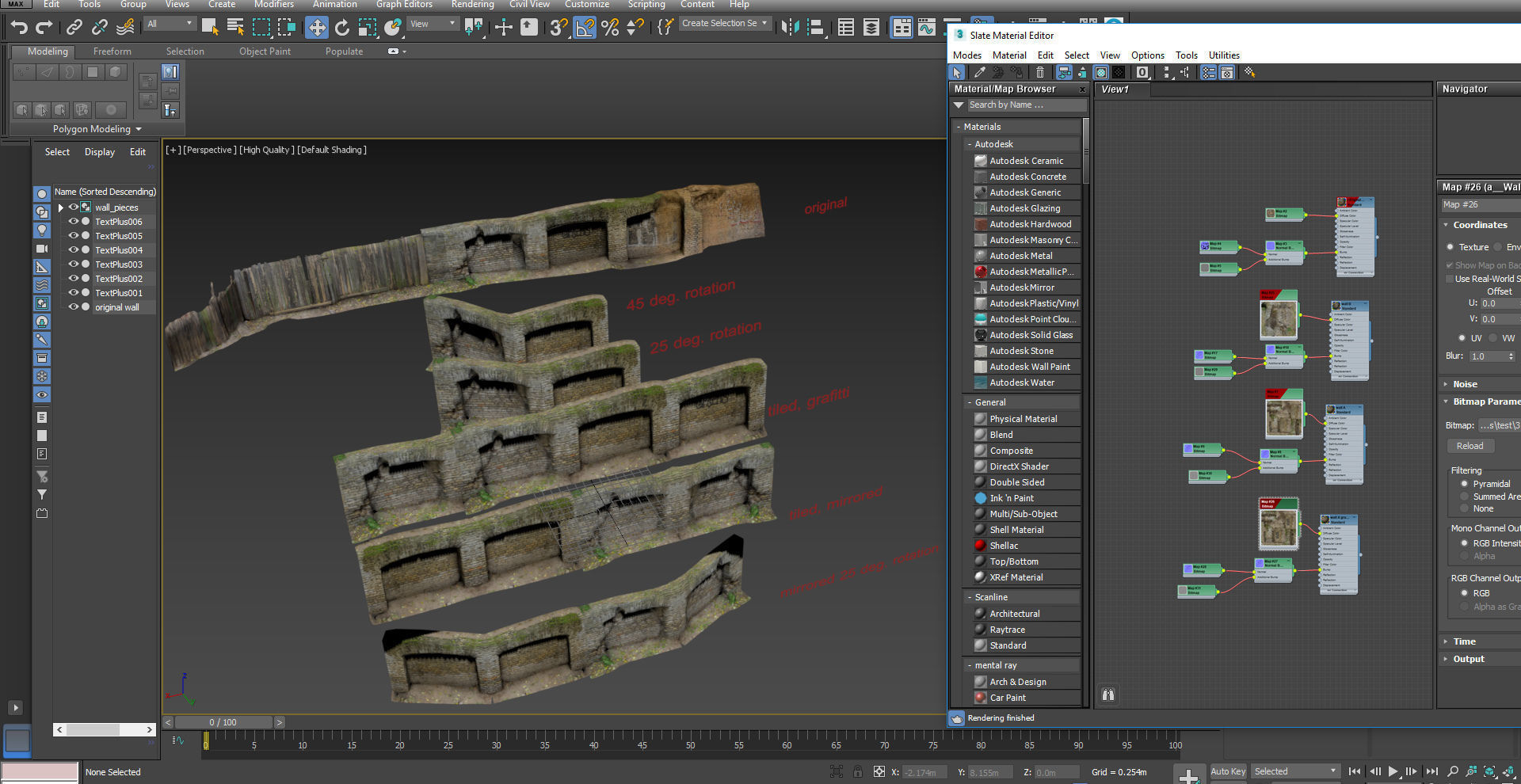The image size is (1521, 784).
Task: Open the Curve Editor icon
Action: point(926,28)
